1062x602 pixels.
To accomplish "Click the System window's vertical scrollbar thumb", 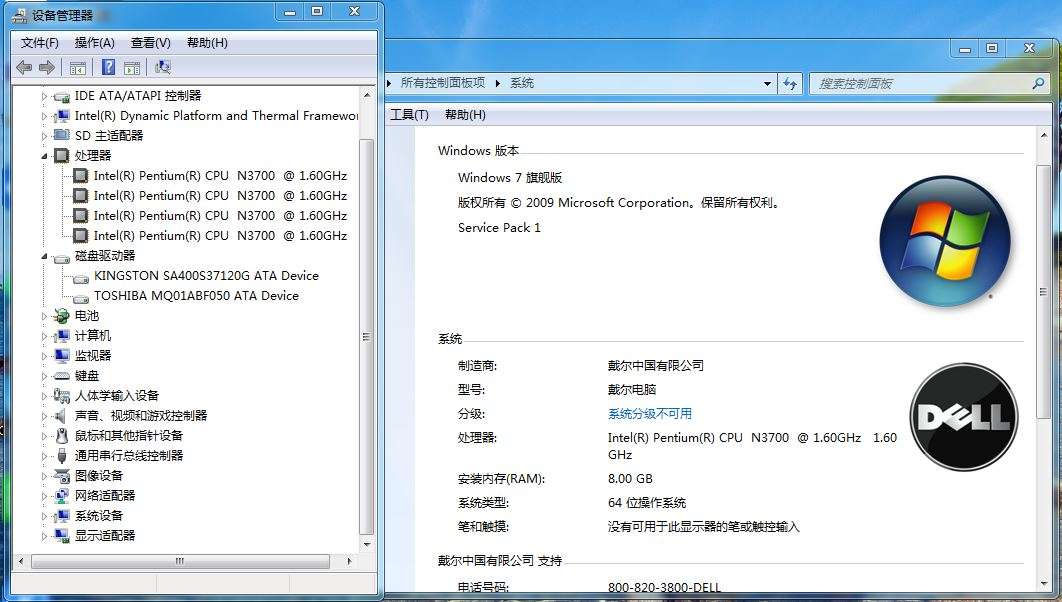I will tap(1043, 292).
